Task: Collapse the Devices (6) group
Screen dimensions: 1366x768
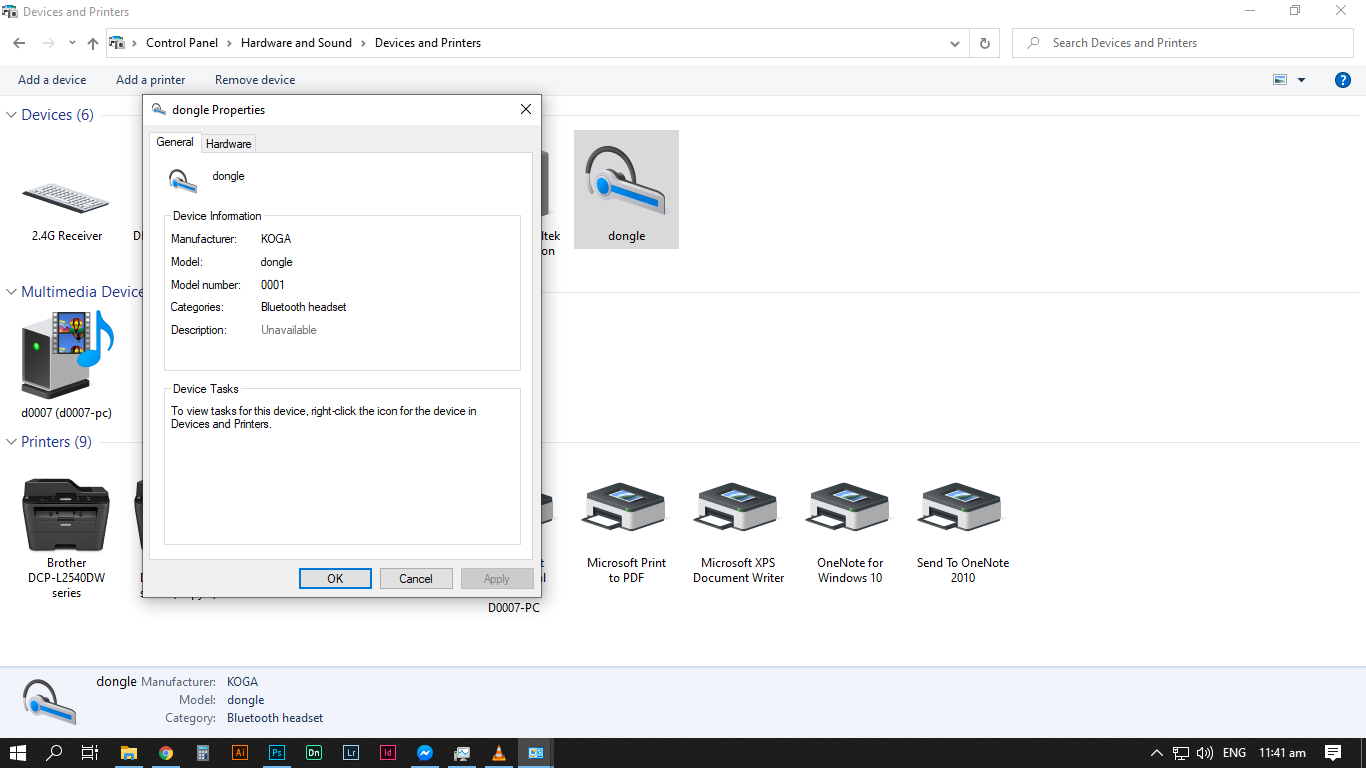Action: (x=12, y=115)
